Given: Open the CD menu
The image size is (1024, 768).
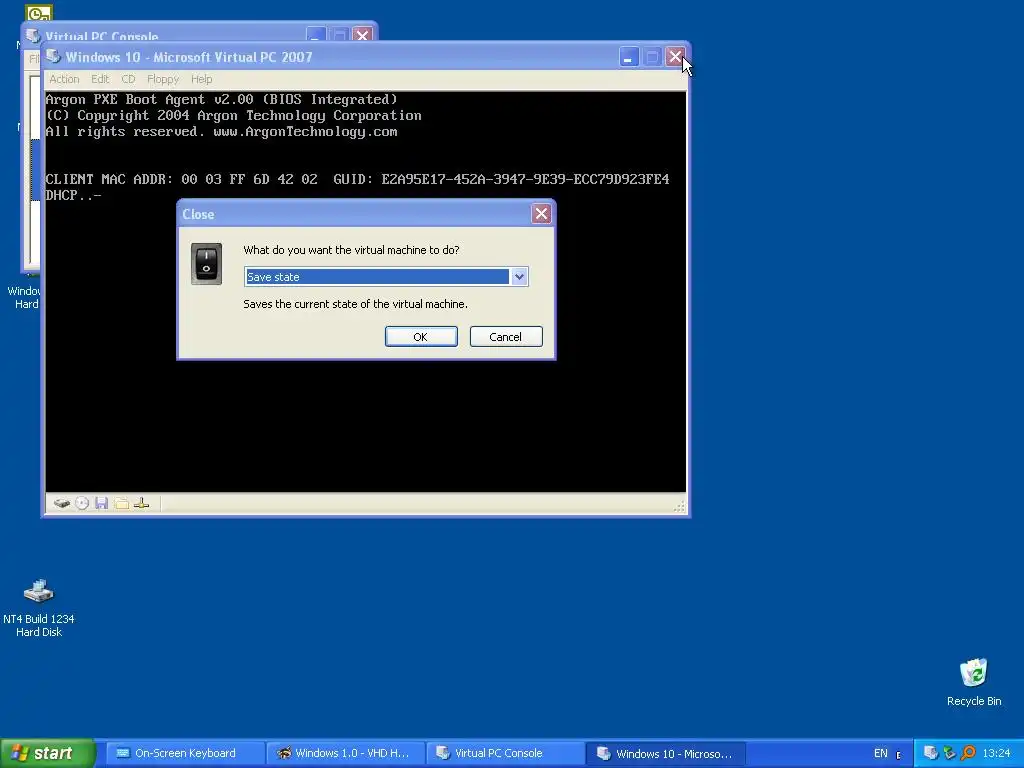Looking at the screenshot, I should click(x=128, y=79).
